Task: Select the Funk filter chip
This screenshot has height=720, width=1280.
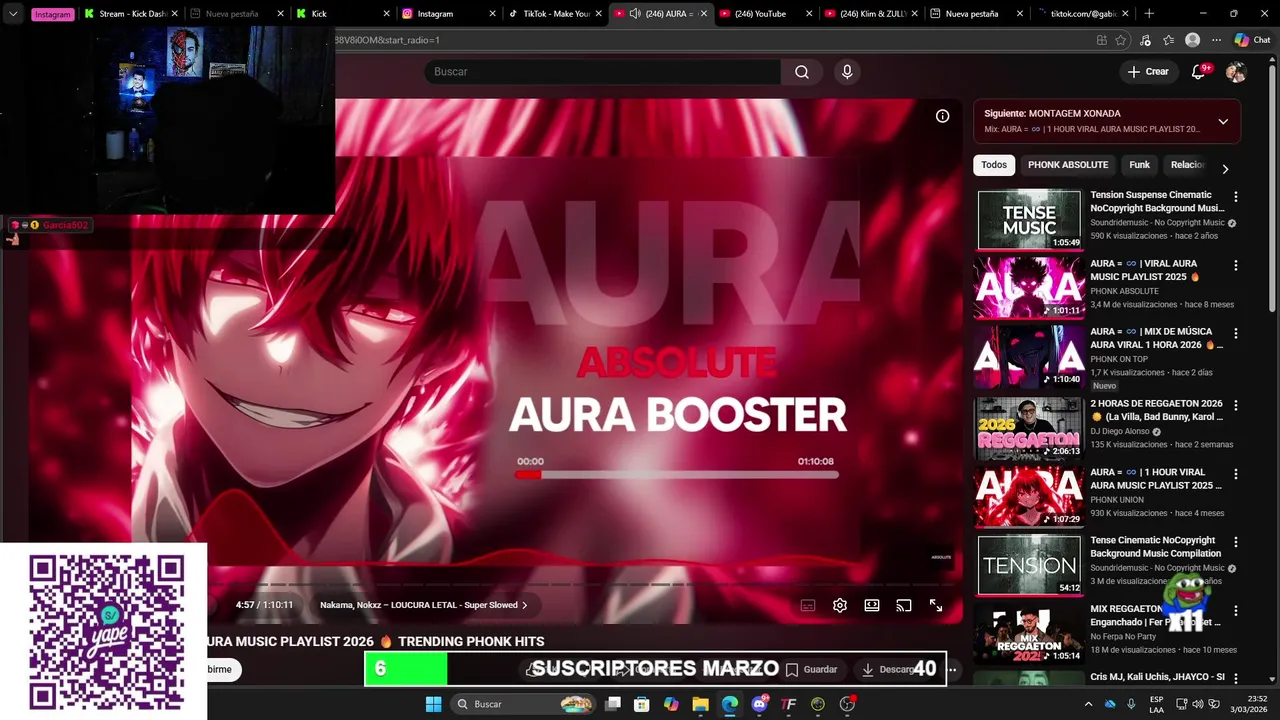Action: coord(1140,165)
